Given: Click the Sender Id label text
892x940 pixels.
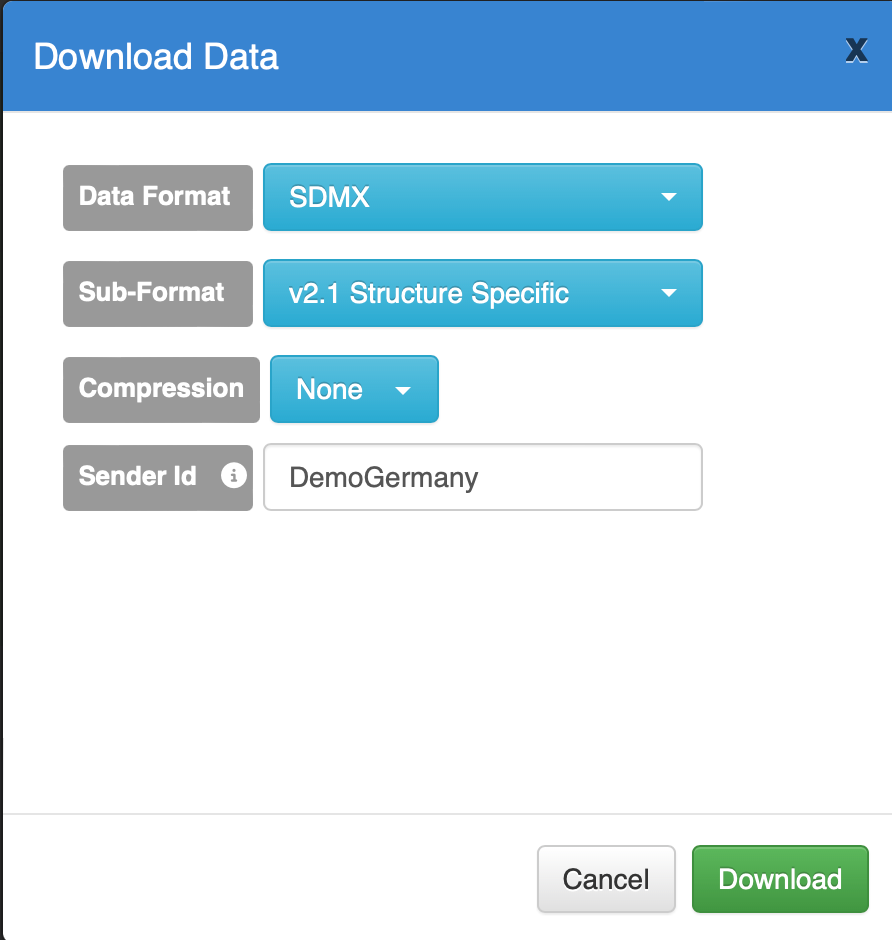Looking at the screenshot, I should [x=138, y=476].
